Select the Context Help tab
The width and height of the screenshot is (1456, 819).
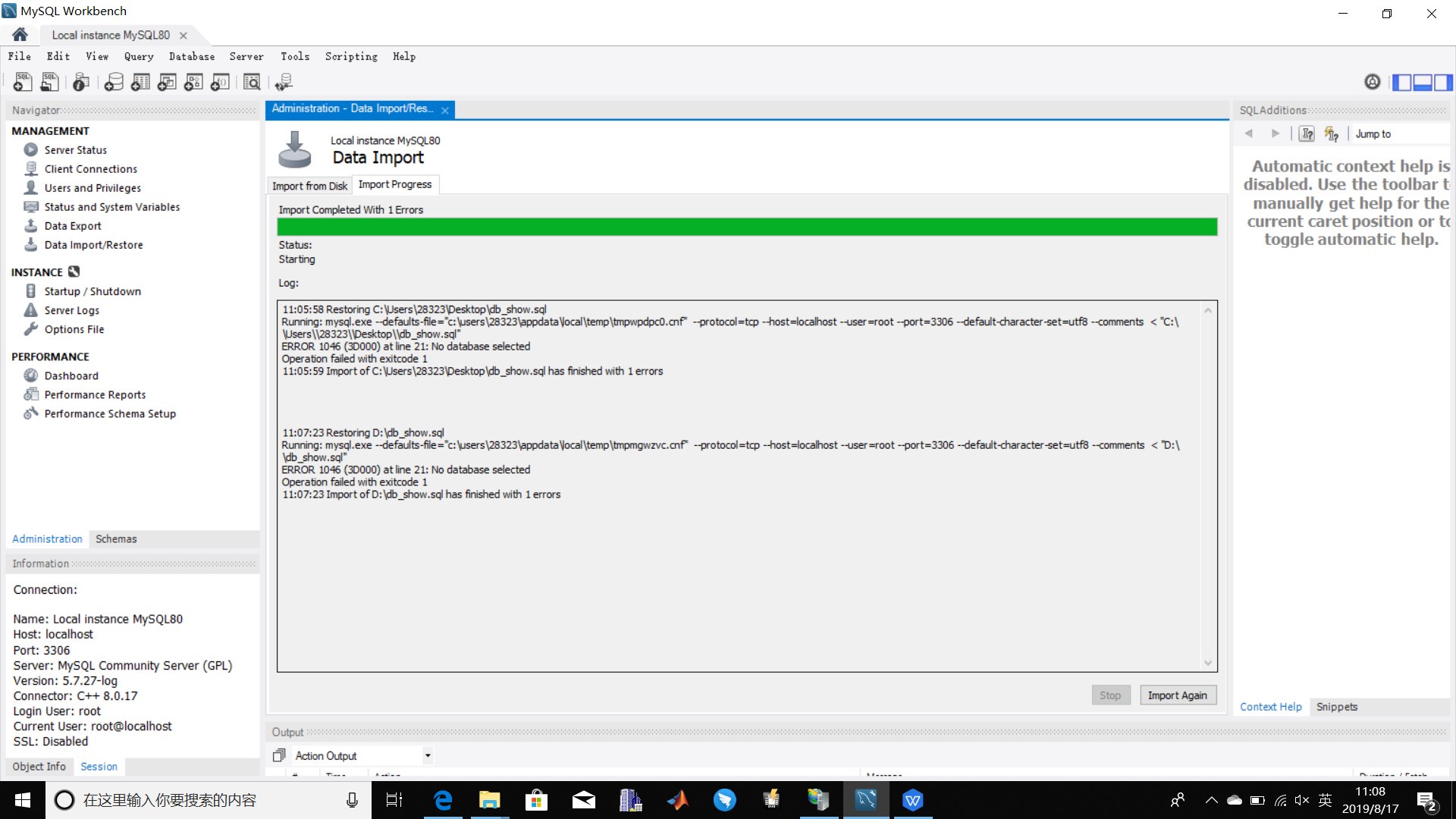(1270, 707)
